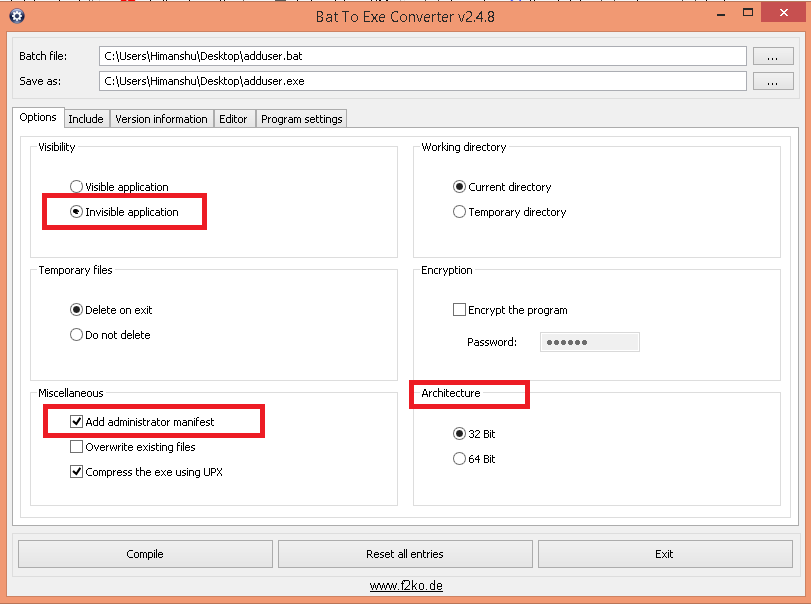The image size is (811, 604).
Task: Open the Program settings tab
Action: 301,118
